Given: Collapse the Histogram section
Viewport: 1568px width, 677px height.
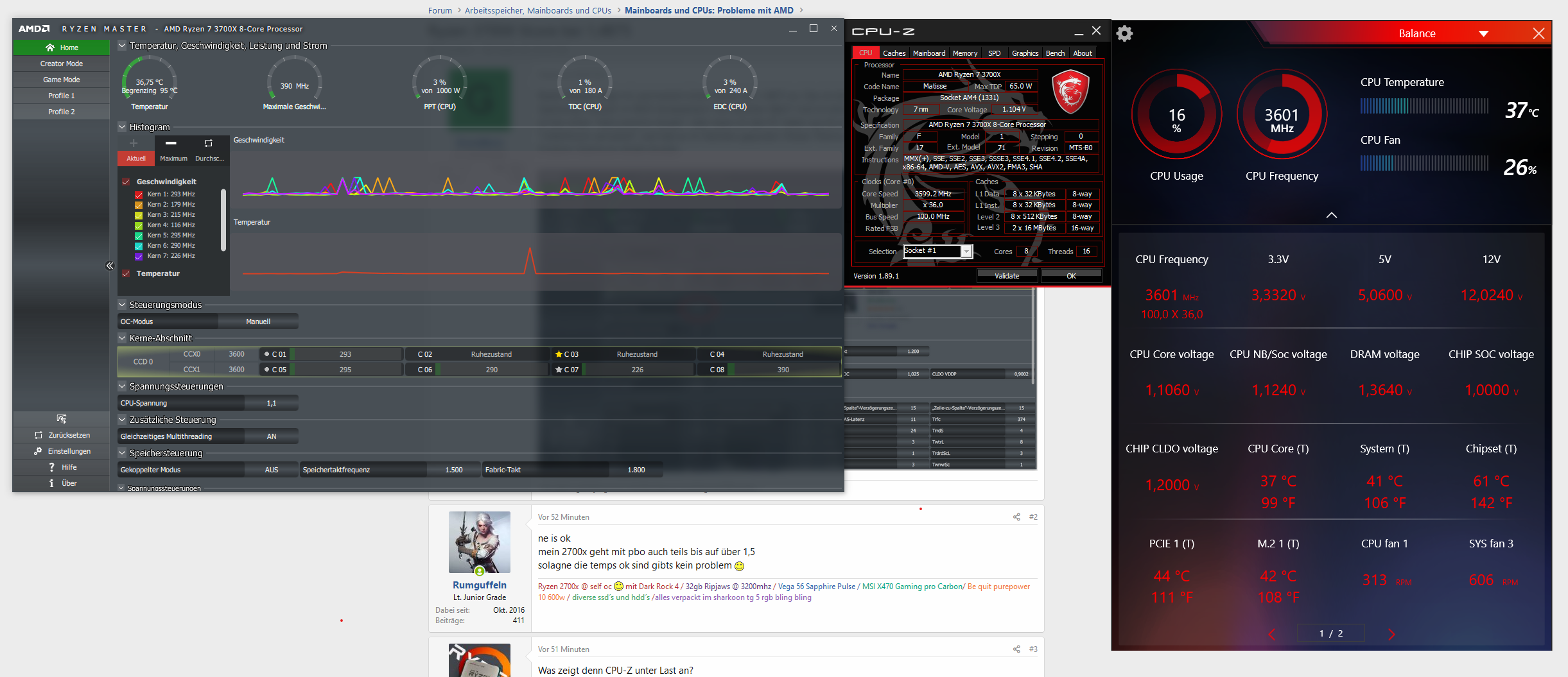Looking at the screenshot, I should pyautogui.click(x=122, y=127).
